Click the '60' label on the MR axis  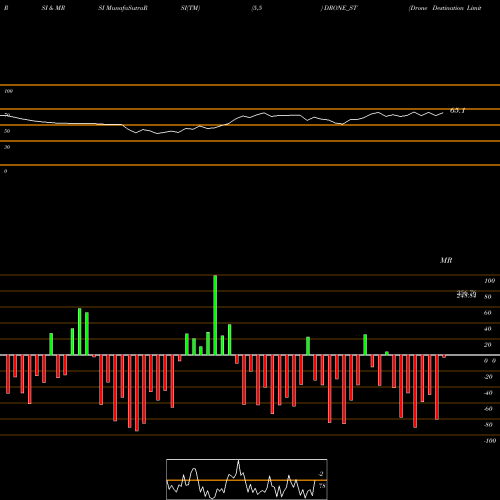[x=488, y=313]
